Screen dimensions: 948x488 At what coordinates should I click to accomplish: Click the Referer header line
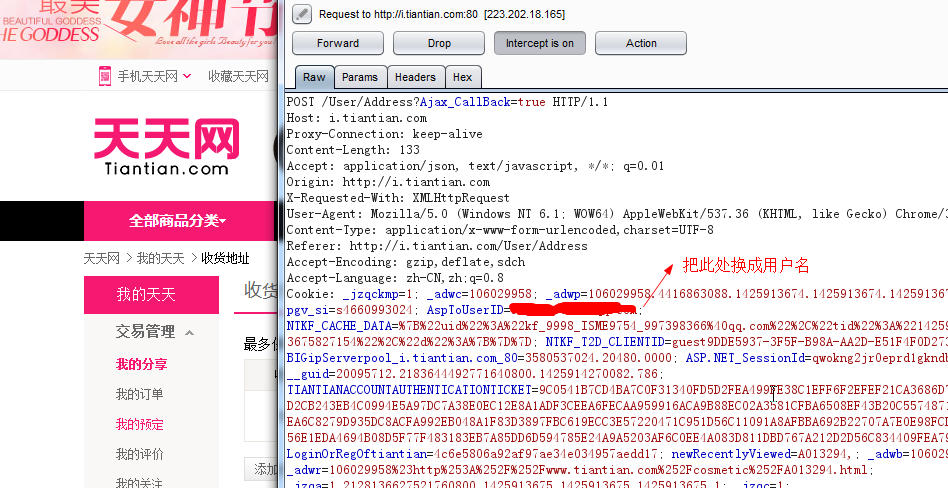coord(437,246)
